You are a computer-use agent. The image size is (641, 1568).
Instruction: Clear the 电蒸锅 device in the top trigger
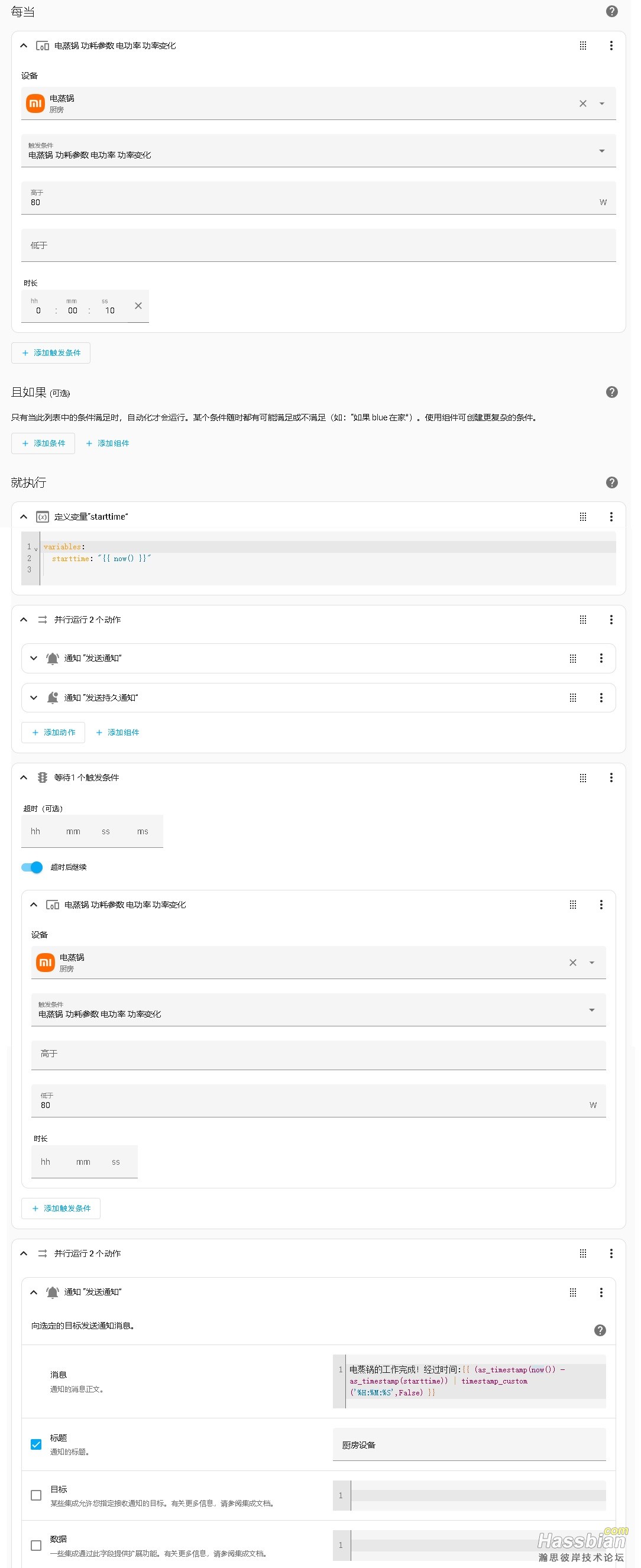[582, 103]
